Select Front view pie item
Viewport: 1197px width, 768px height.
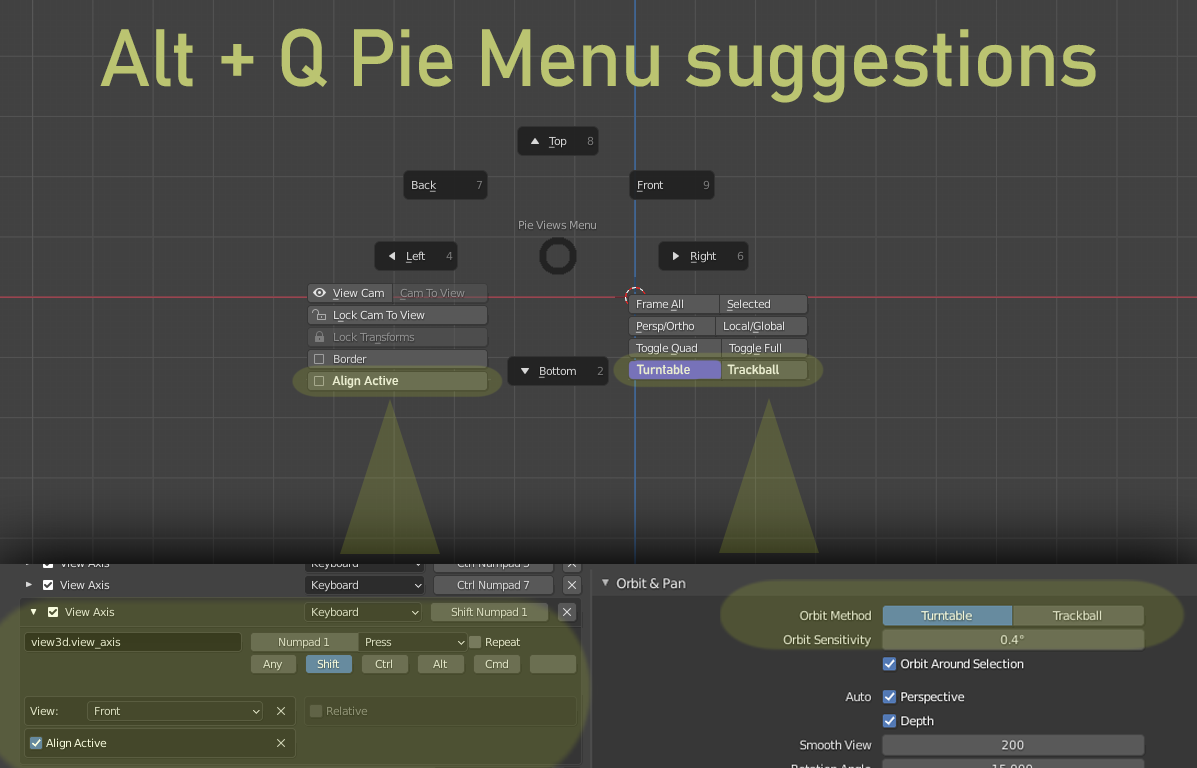point(672,185)
